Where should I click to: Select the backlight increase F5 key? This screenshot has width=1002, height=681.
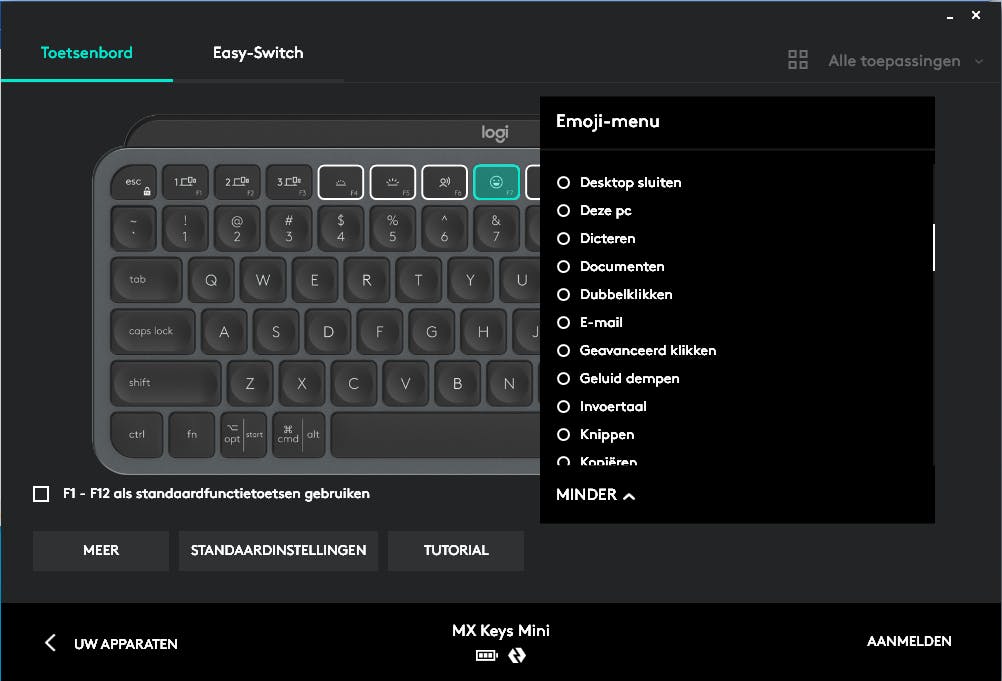(392, 182)
